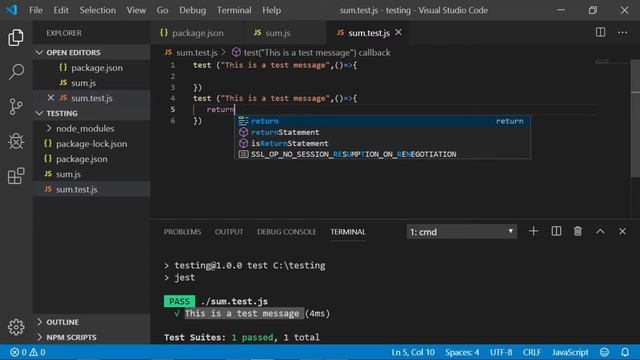The height and width of the screenshot is (360, 640).
Task: Click the callback symbol icon in breadcrumb
Action: (x=236, y=52)
